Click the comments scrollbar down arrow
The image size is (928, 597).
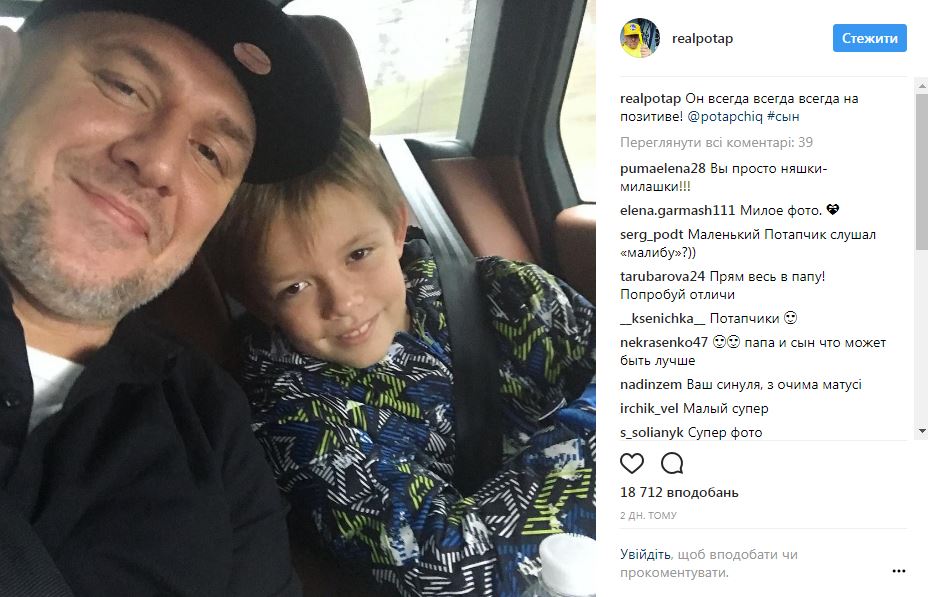pyautogui.click(x=922, y=431)
